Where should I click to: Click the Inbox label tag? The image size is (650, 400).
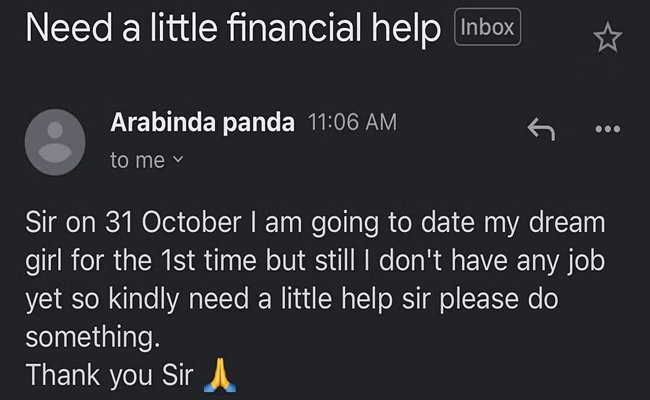pos(488,27)
